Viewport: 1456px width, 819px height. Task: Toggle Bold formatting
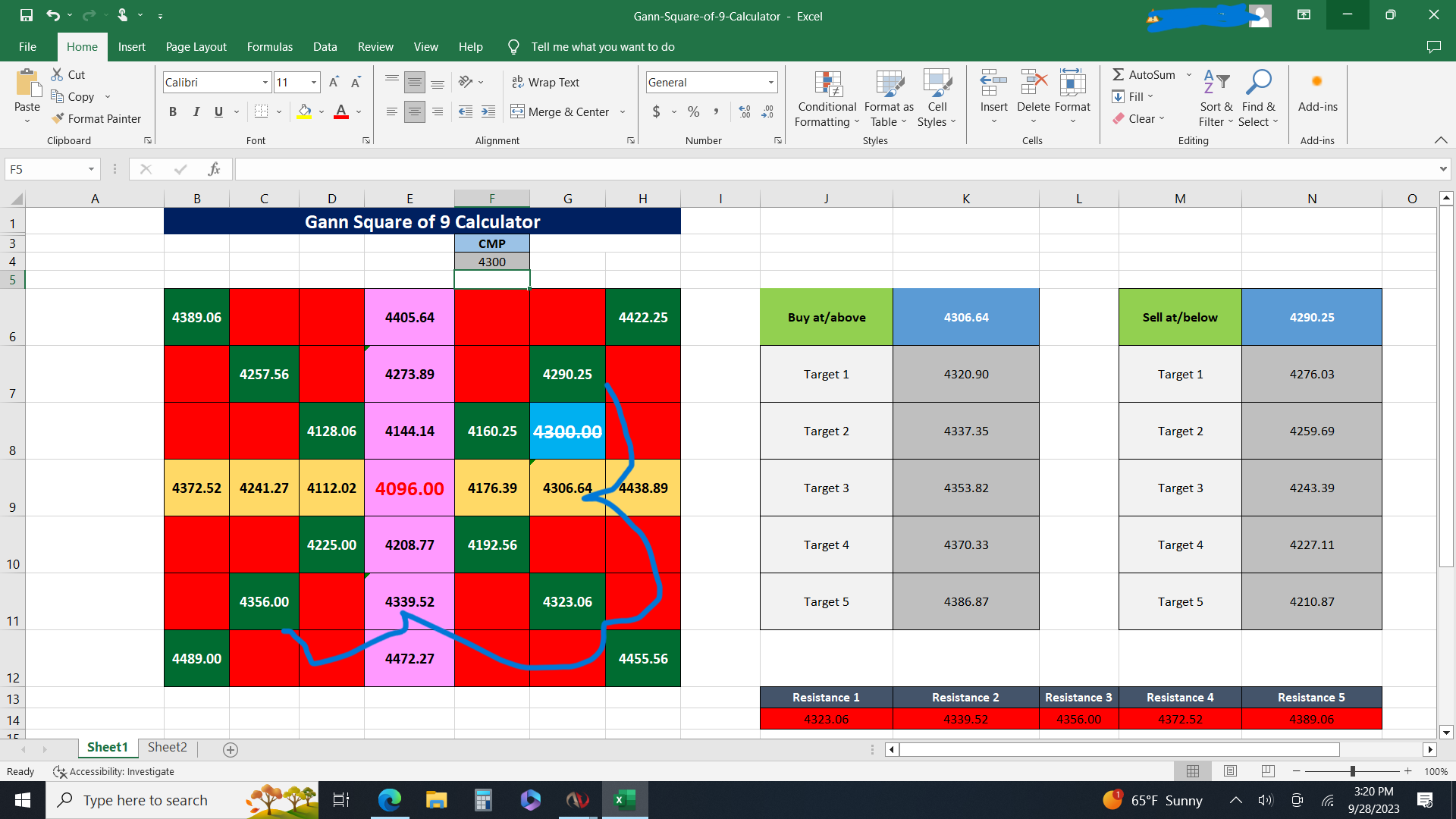click(x=173, y=111)
